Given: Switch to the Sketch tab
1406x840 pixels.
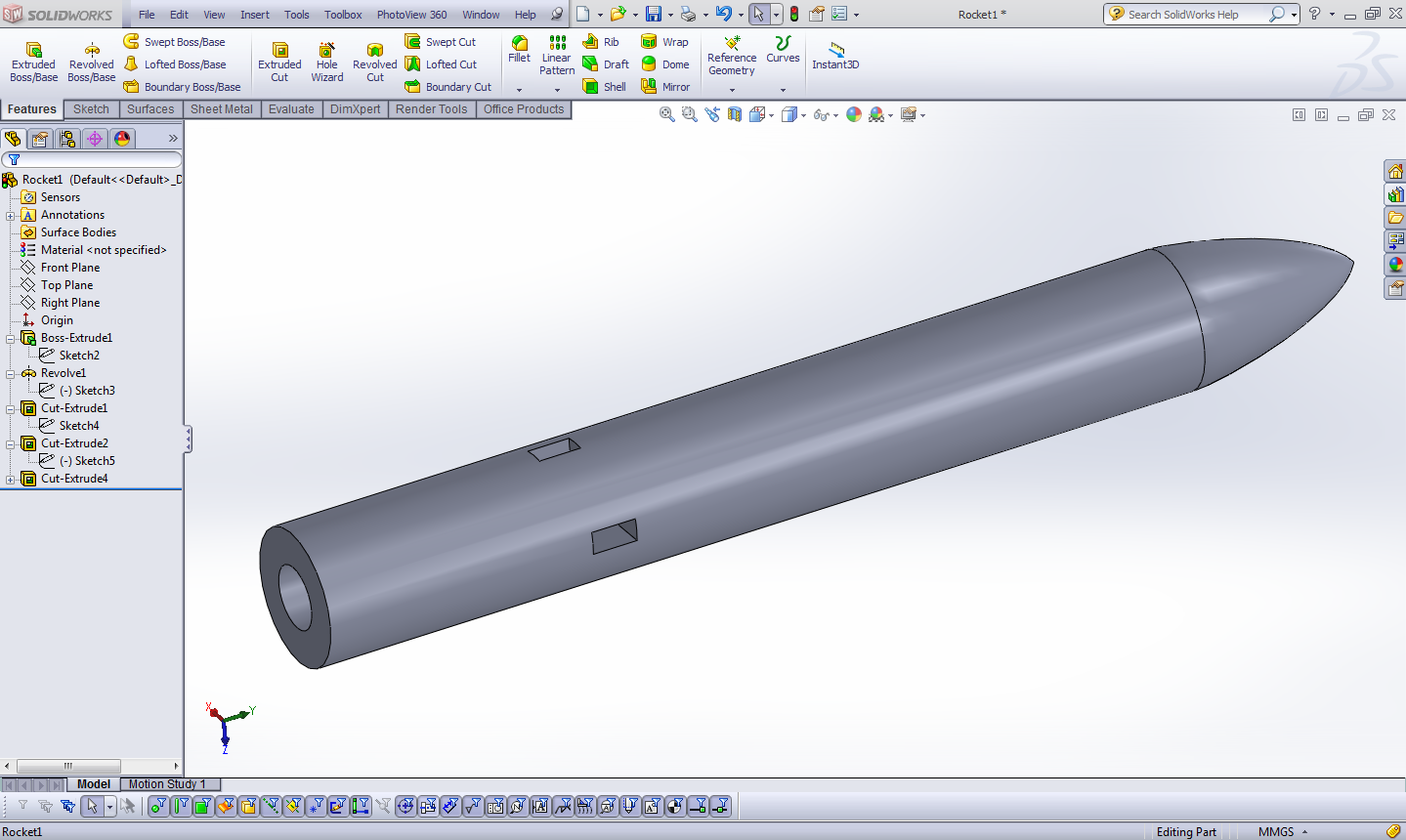Looking at the screenshot, I should point(91,109).
